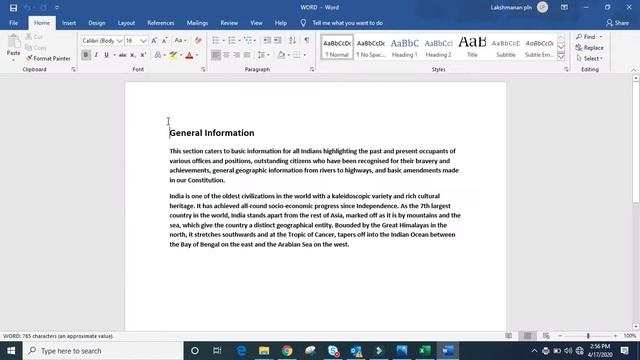The image size is (640, 360).
Task: Open the line spacing dropdown
Action: point(263,55)
